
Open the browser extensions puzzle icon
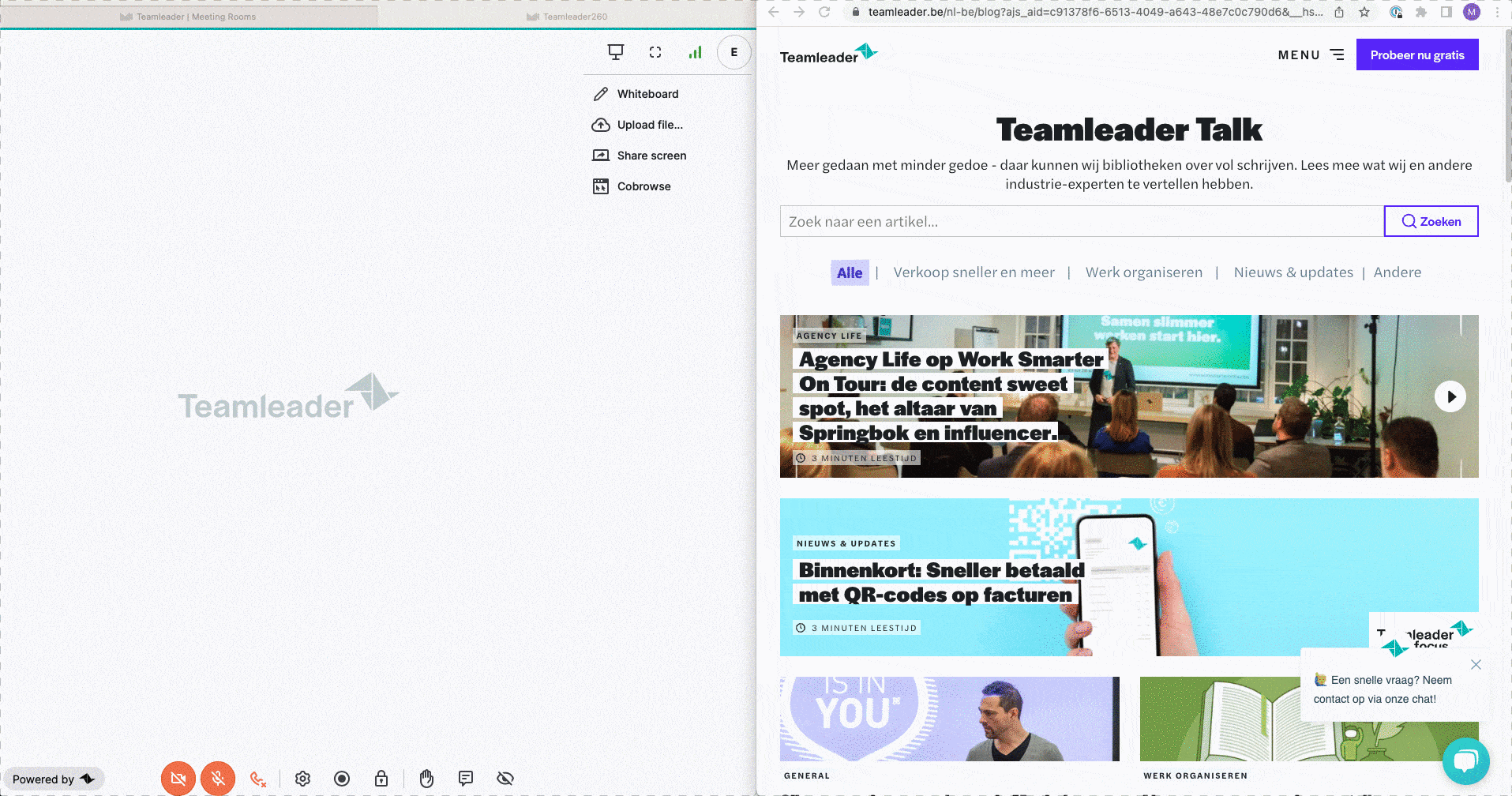point(1421,12)
